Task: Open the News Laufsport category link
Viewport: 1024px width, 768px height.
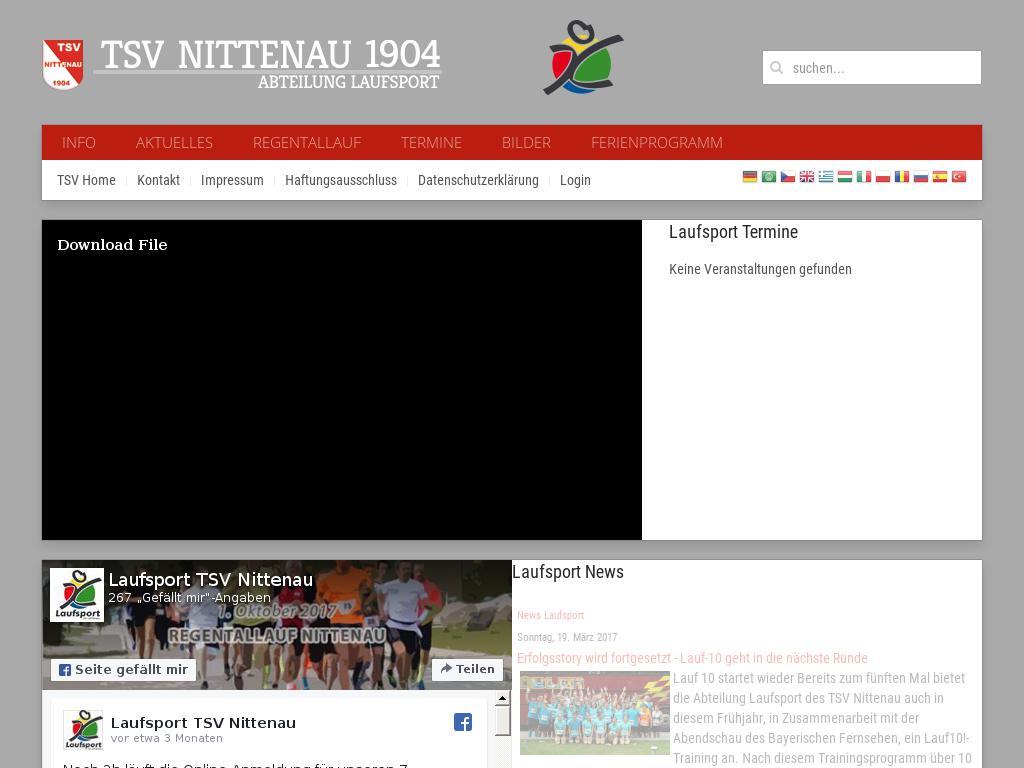Action: 550,615
